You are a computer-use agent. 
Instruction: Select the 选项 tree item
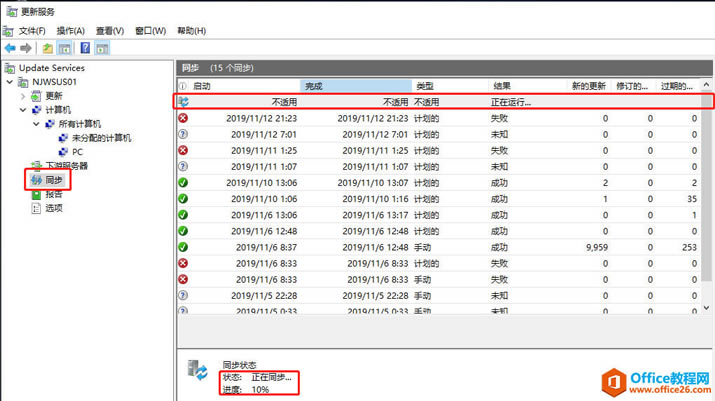54,208
